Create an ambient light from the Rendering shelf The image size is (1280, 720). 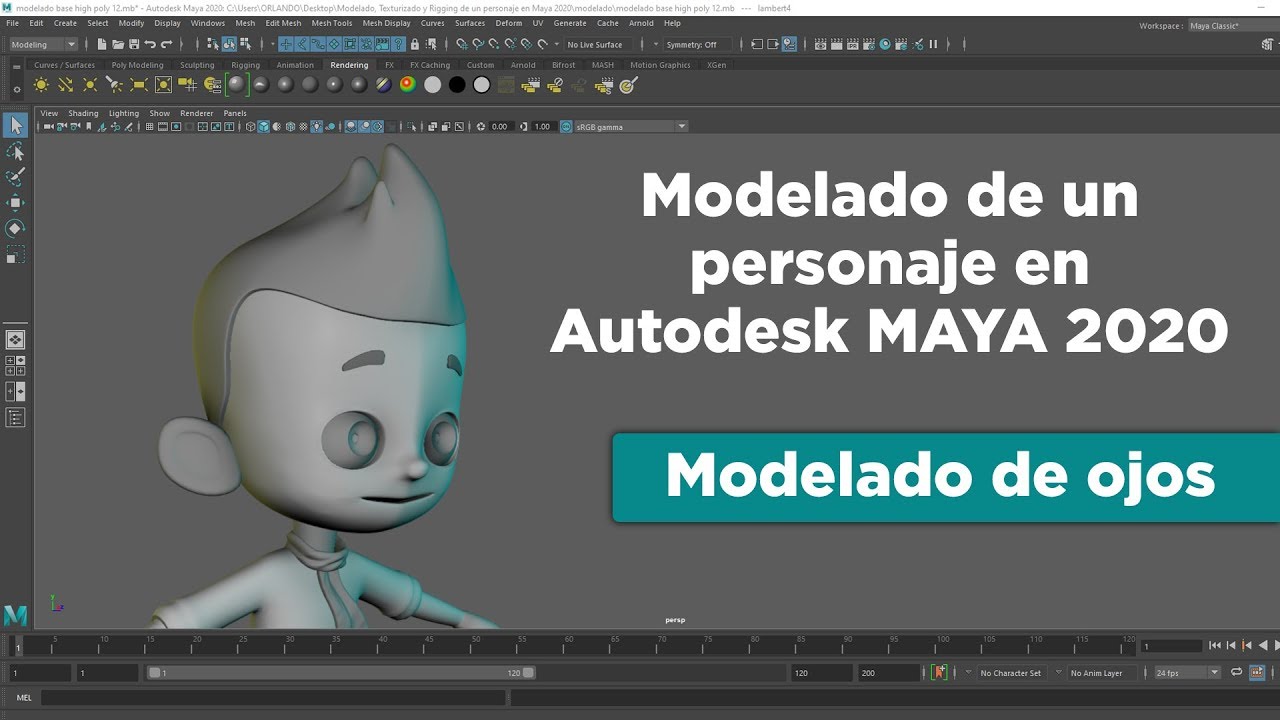[41, 85]
